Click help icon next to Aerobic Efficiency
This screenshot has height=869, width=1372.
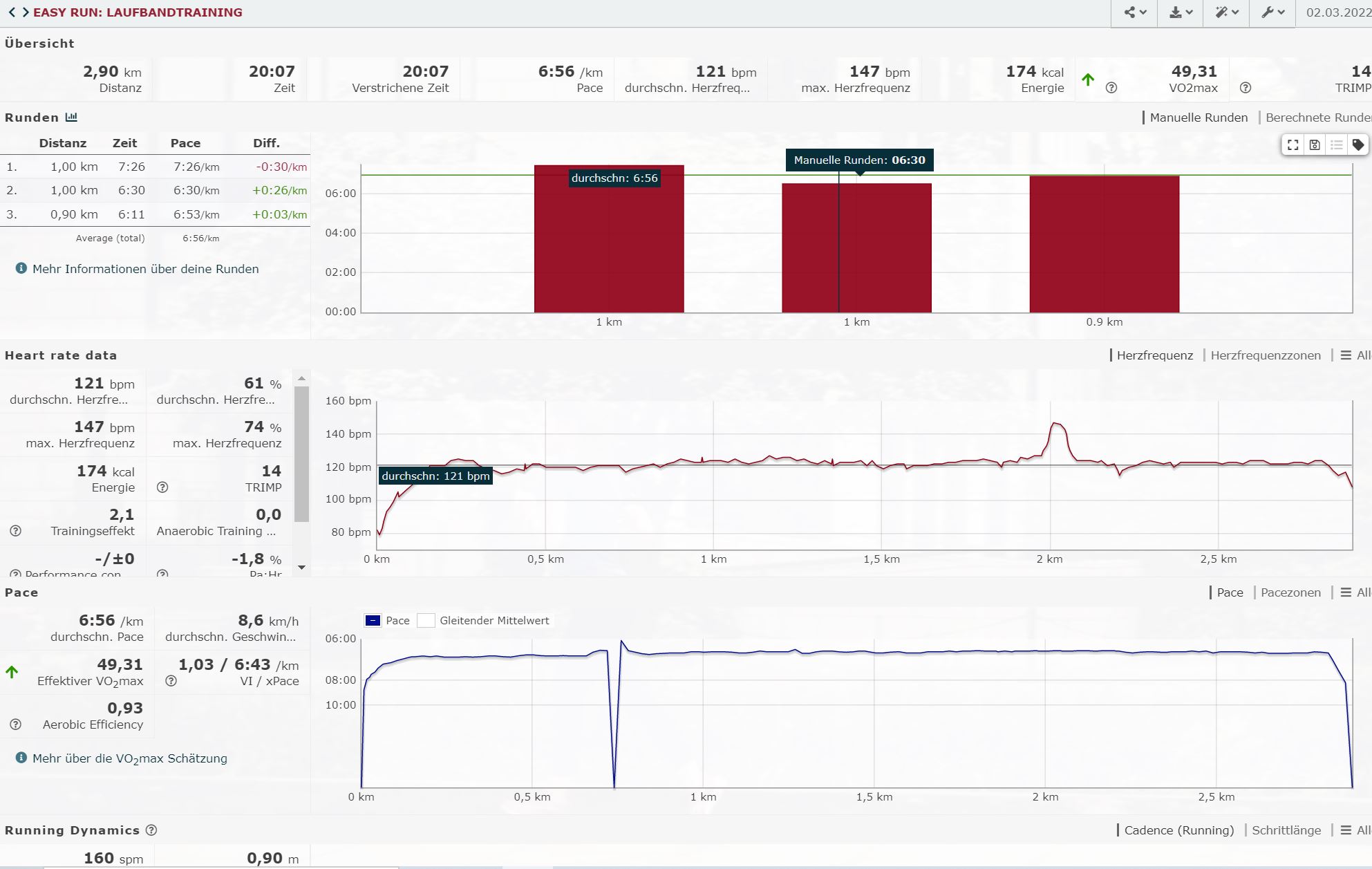pos(15,725)
